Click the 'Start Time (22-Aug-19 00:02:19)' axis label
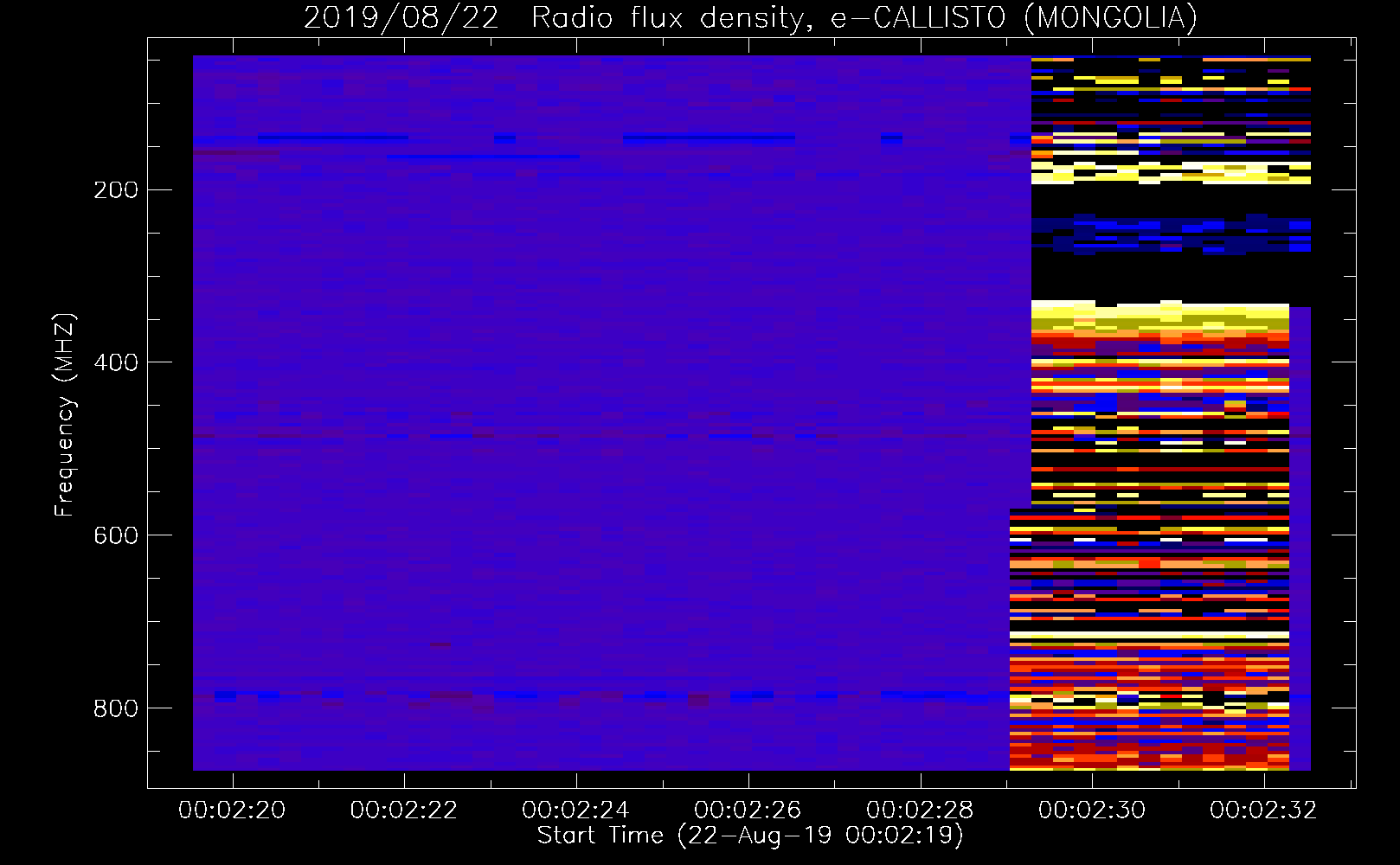 (x=750, y=836)
